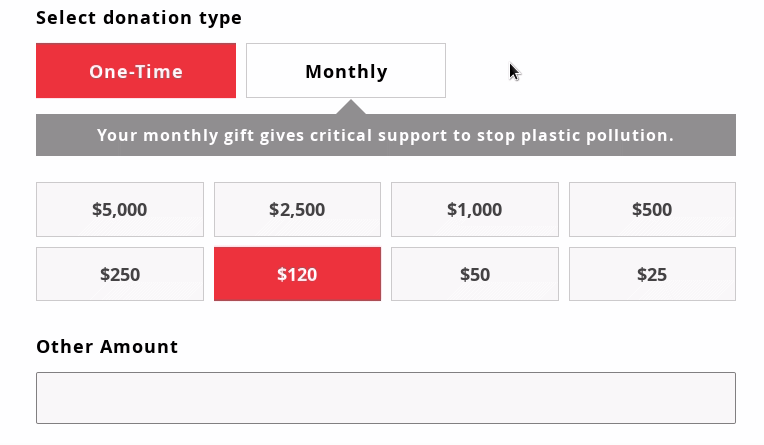Select the One-Time donation type
764x445 pixels.
click(136, 71)
